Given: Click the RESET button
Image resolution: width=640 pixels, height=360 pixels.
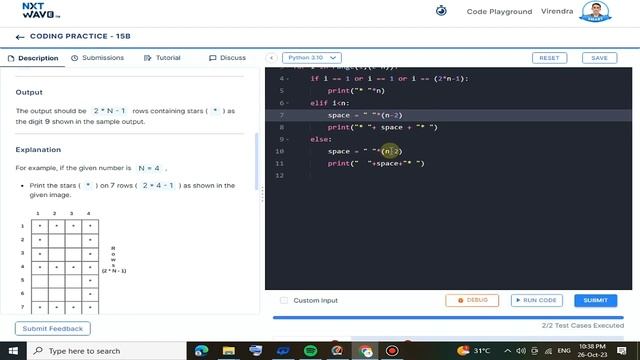Looking at the screenshot, I should pos(549,58).
